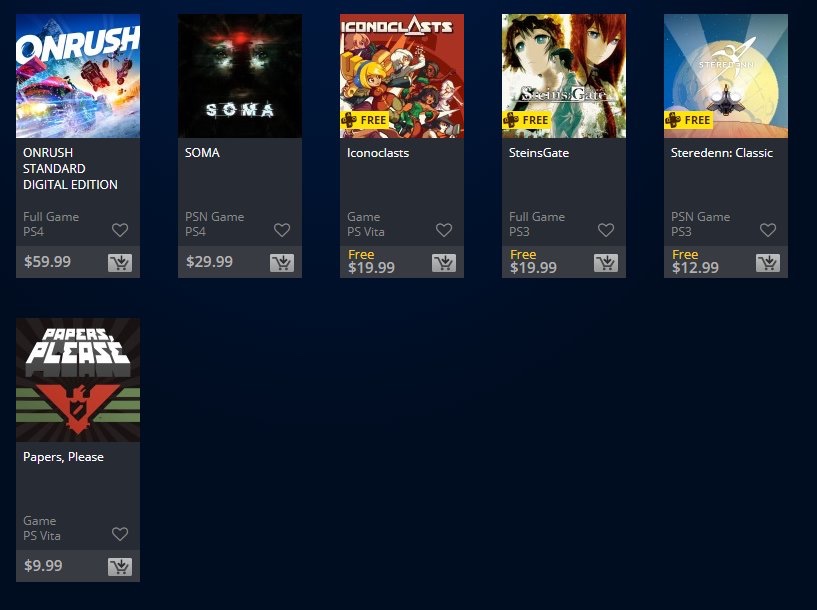Image resolution: width=817 pixels, height=610 pixels.
Task: Toggle wishlist heart for ONRUSH
Action: [120, 230]
